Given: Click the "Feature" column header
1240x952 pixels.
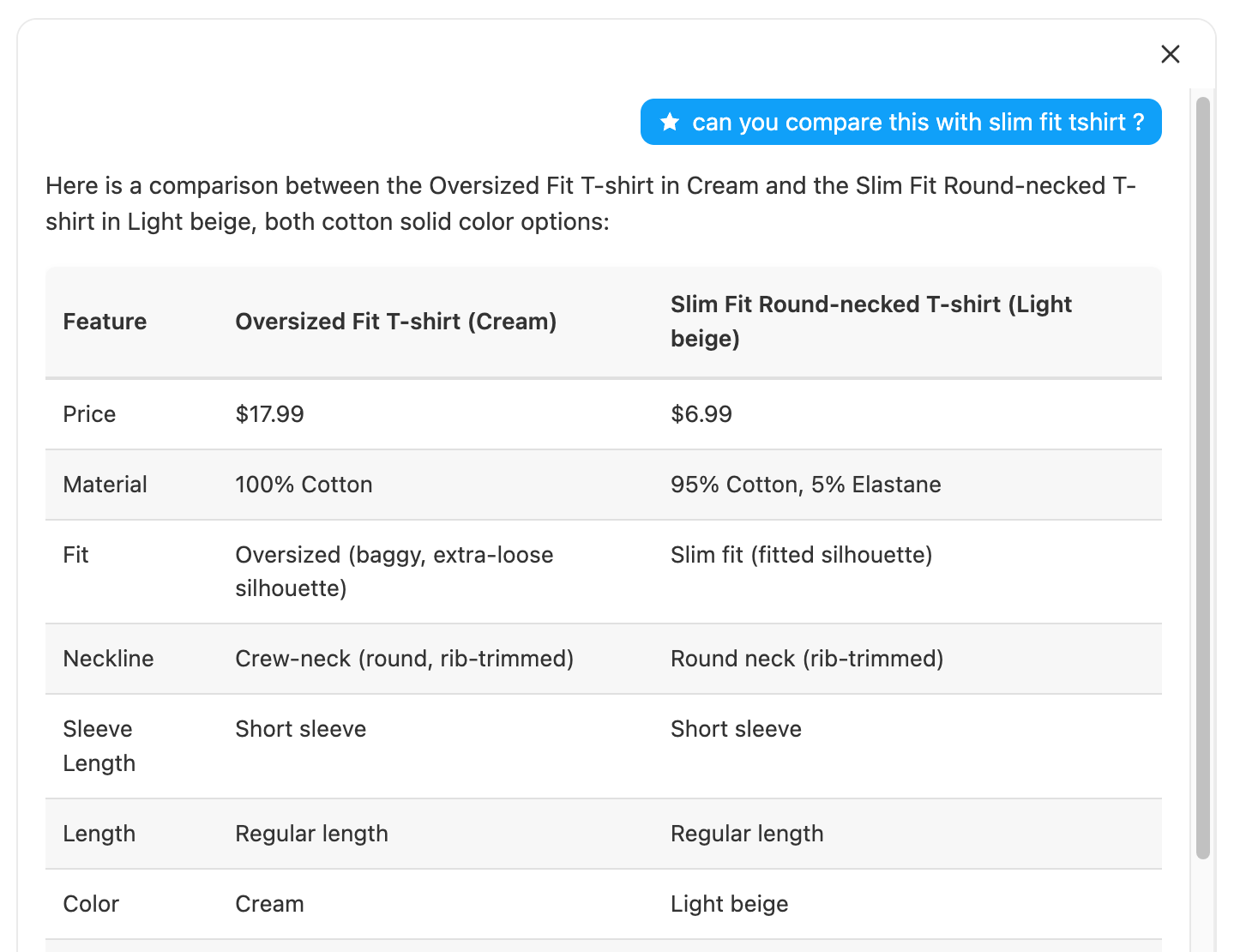Looking at the screenshot, I should tap(105, 322).
